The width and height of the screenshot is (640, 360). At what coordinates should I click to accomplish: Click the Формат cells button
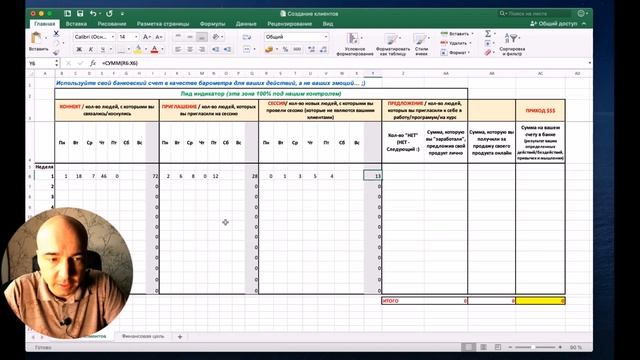coord(456,53)
